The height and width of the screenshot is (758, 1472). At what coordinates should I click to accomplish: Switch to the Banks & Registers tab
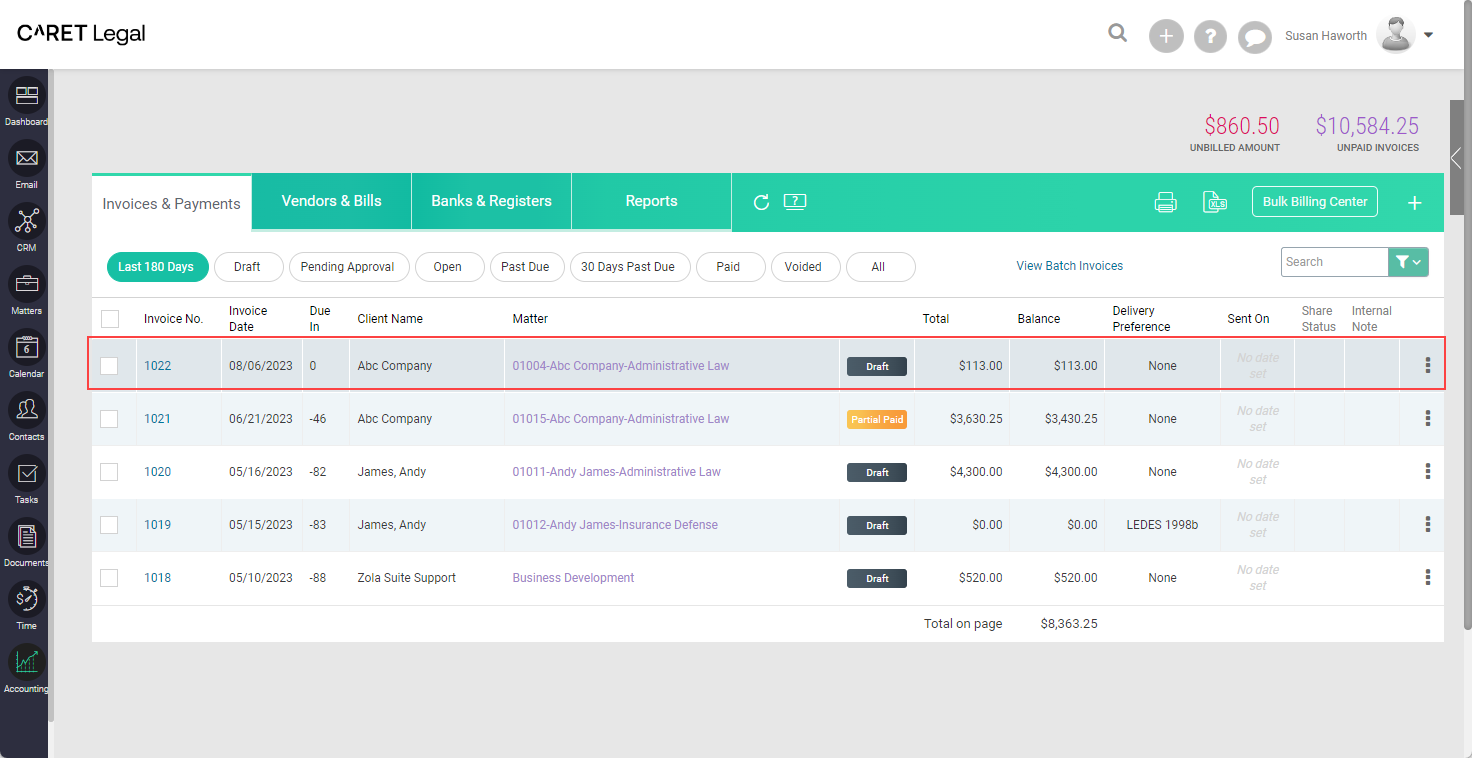tap(491, 201)
